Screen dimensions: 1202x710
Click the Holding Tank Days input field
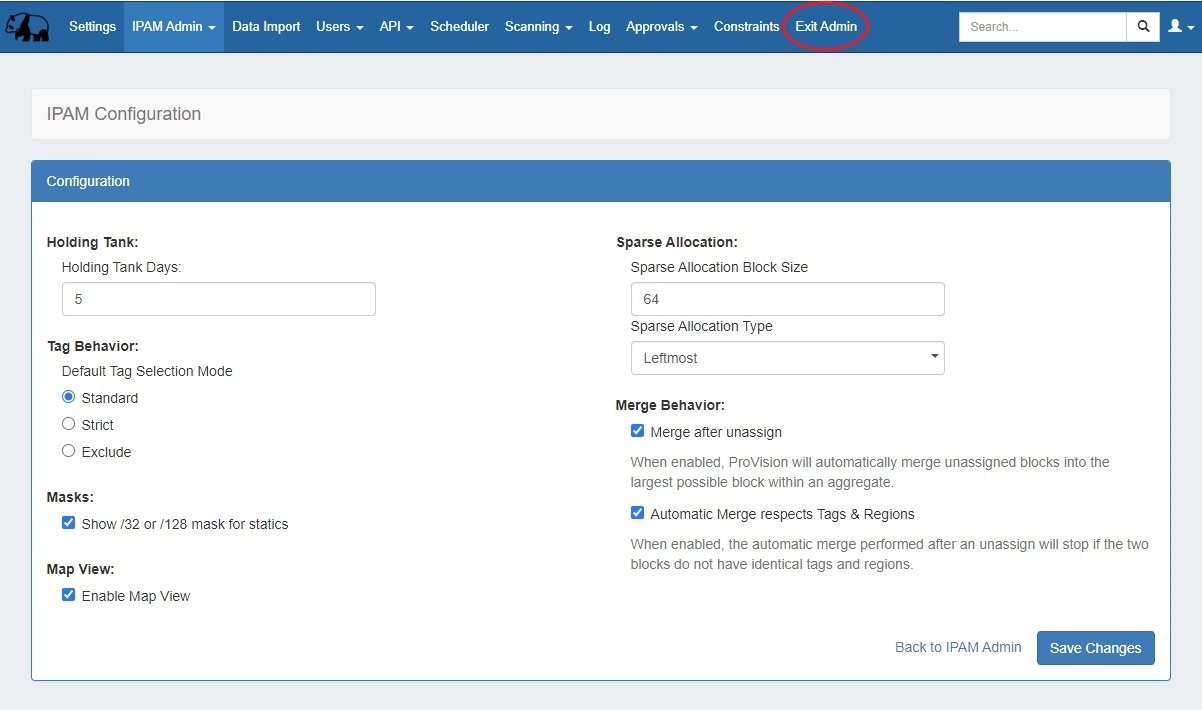(218, 299)
